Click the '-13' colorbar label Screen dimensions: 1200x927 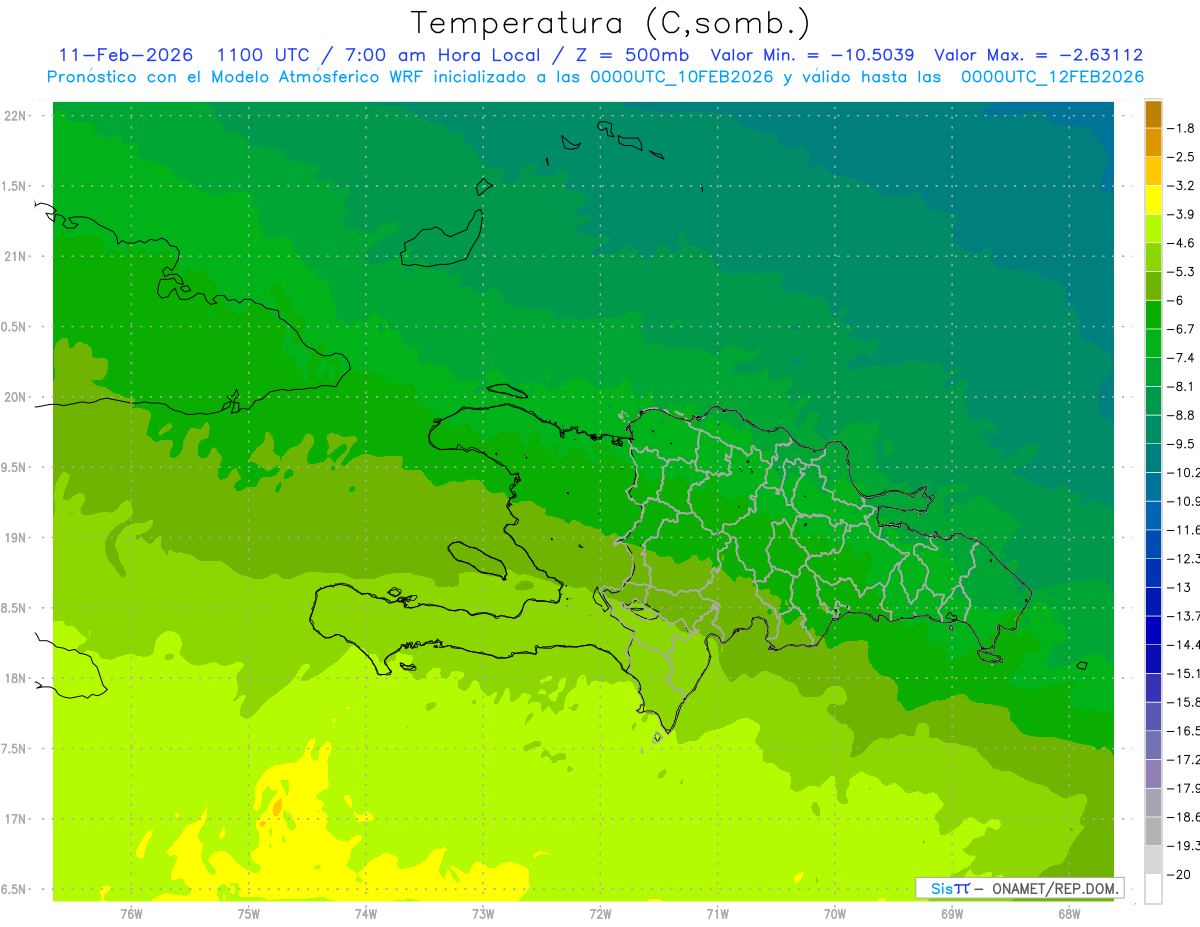1179,587
